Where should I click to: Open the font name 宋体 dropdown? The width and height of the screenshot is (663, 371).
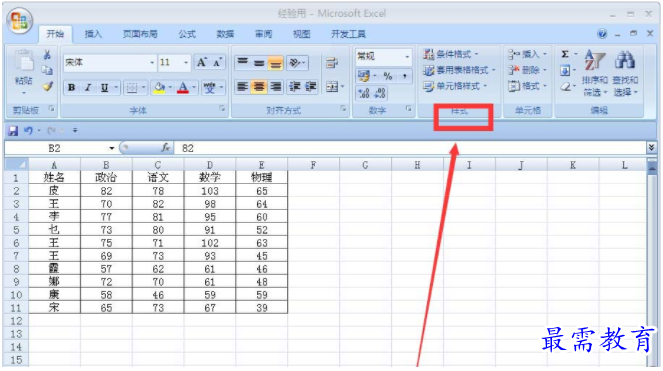coord(152,63)
